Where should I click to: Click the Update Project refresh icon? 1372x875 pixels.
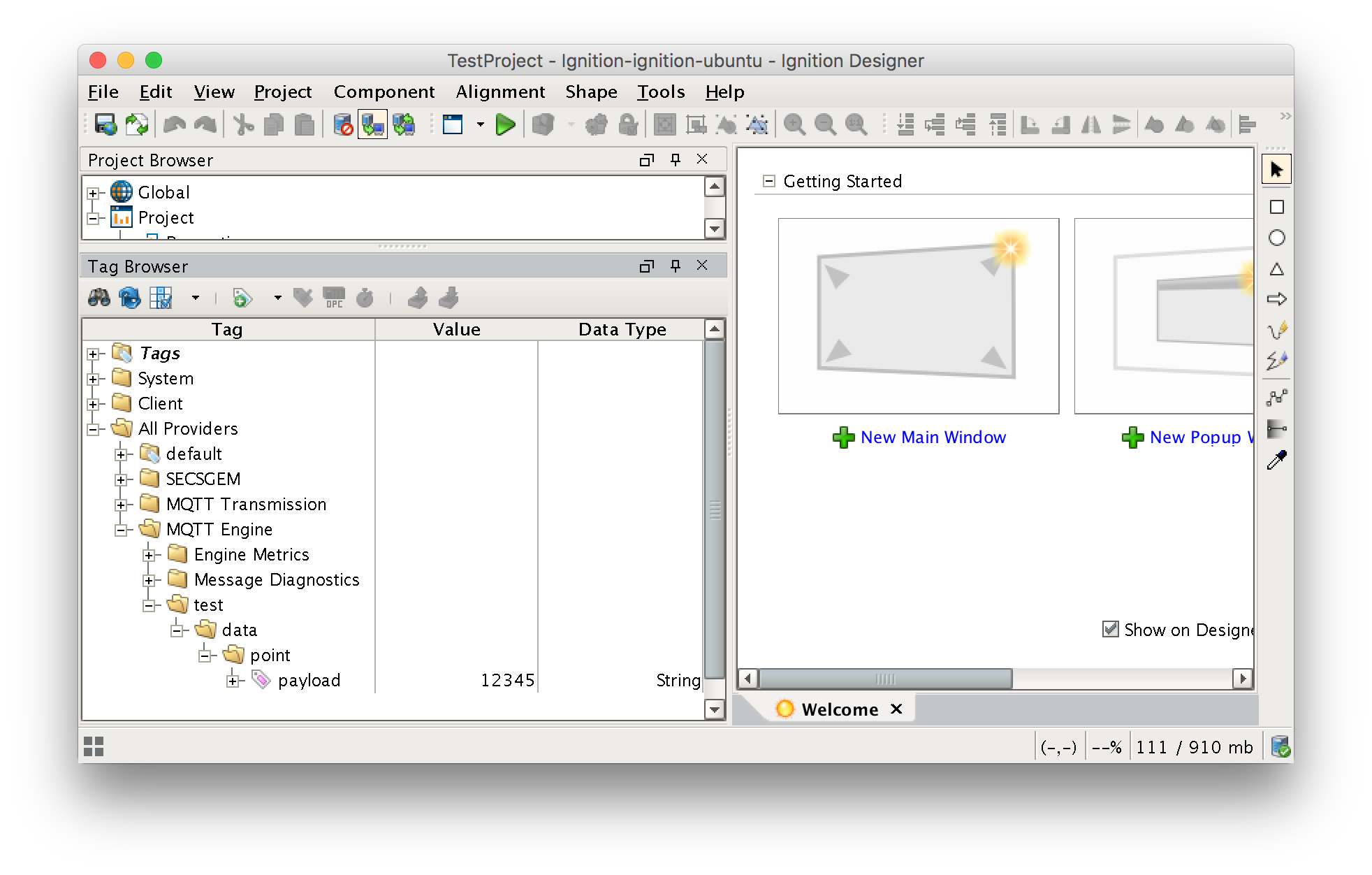136,125
